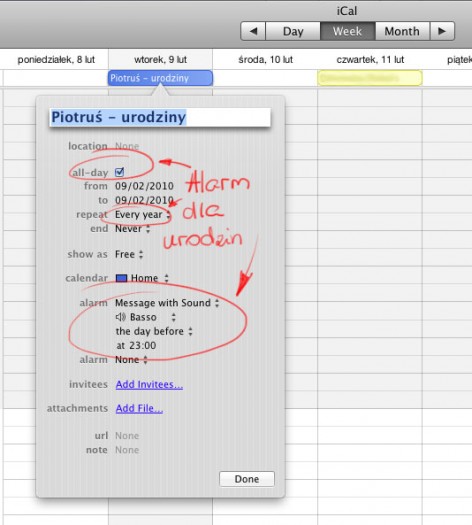Go to next week with right arrow
Screen dimensions: 472x525
(x=442, y=31)
